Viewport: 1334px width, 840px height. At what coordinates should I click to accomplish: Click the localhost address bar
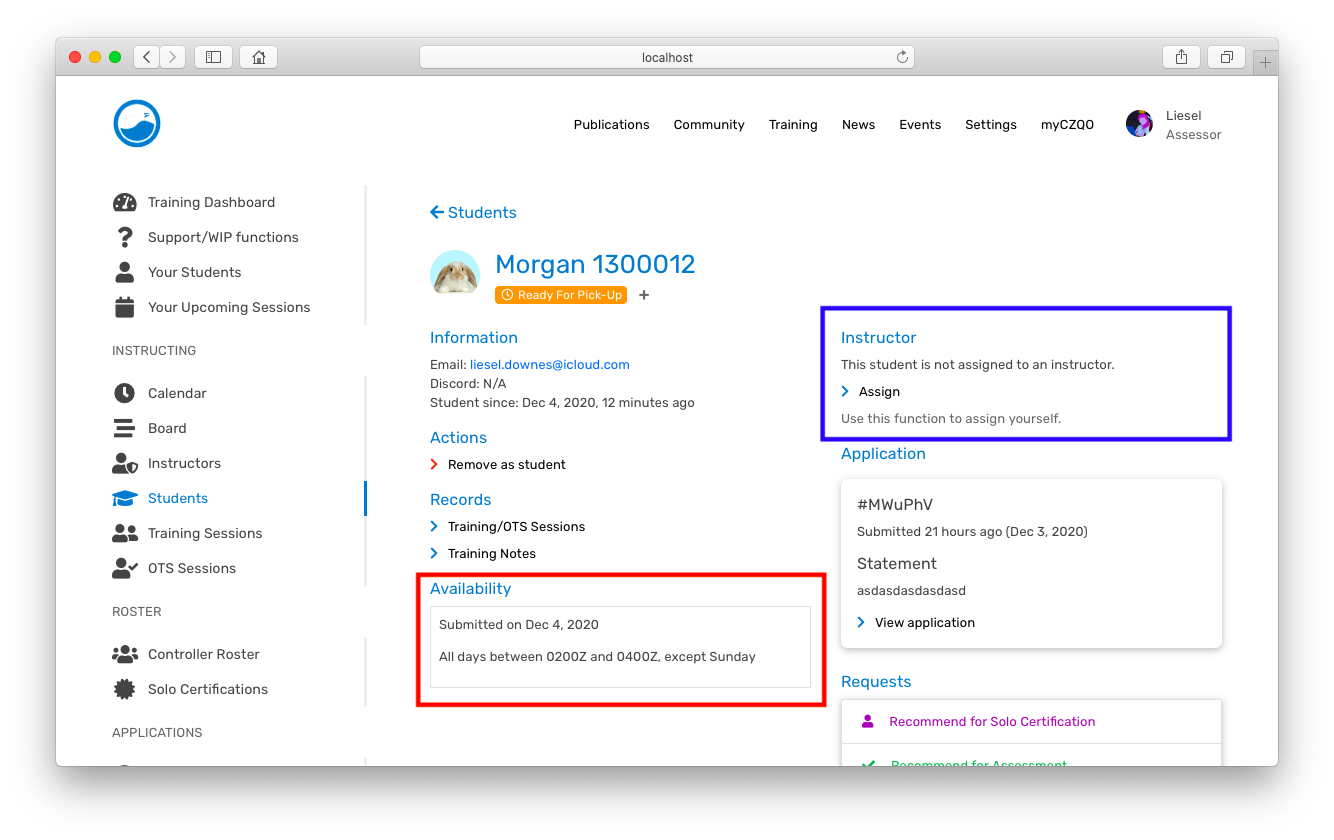click(667, 57)
